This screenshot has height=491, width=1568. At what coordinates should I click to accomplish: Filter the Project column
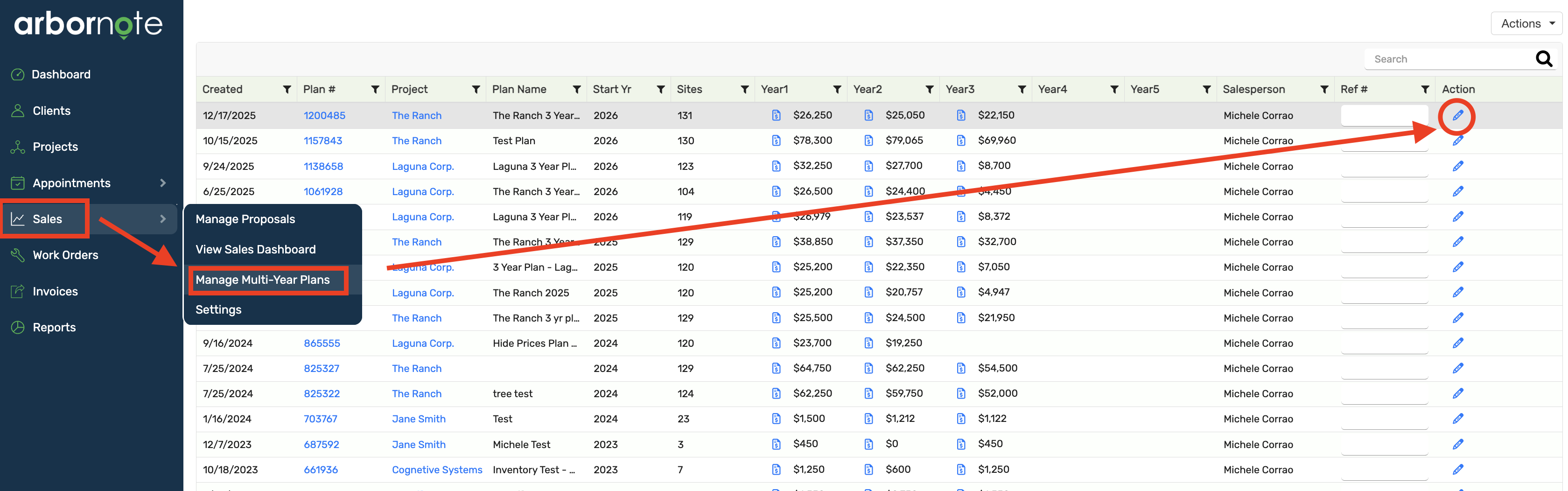coord(476,90)
